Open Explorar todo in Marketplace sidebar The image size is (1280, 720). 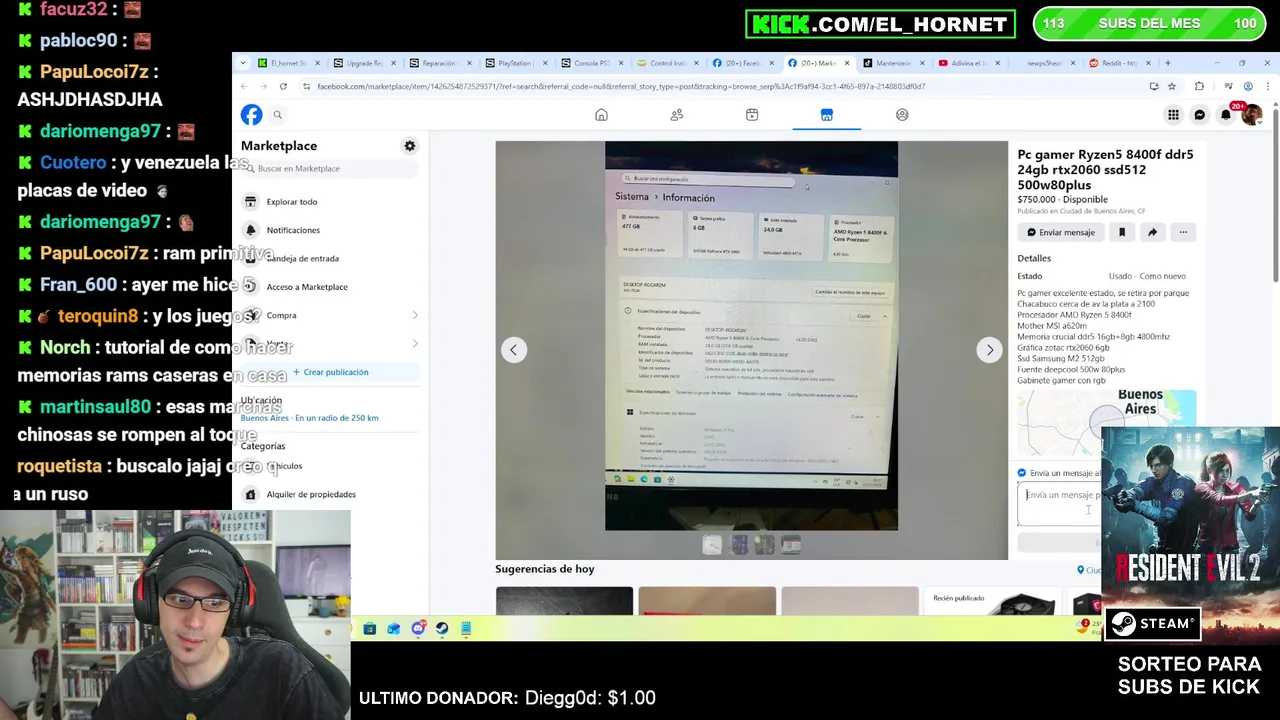coord(330,202)
